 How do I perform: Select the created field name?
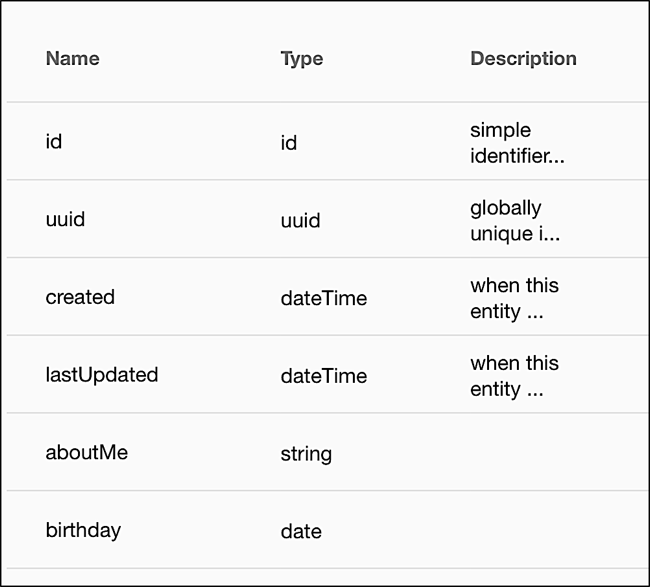tap(80, 297)
